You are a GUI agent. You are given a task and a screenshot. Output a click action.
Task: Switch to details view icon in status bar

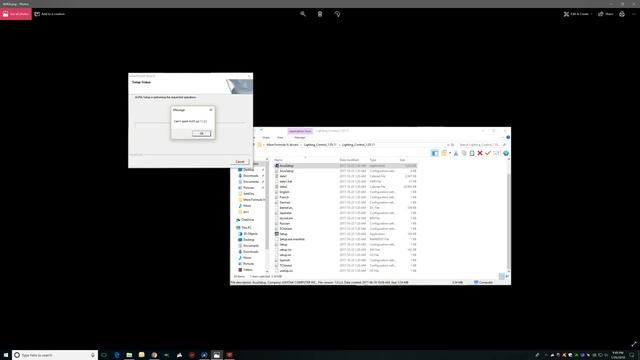point(502,276)
